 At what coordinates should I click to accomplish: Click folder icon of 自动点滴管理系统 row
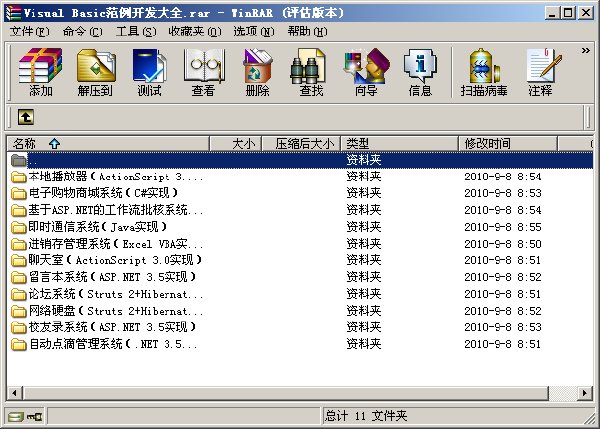tap(18, 344)
